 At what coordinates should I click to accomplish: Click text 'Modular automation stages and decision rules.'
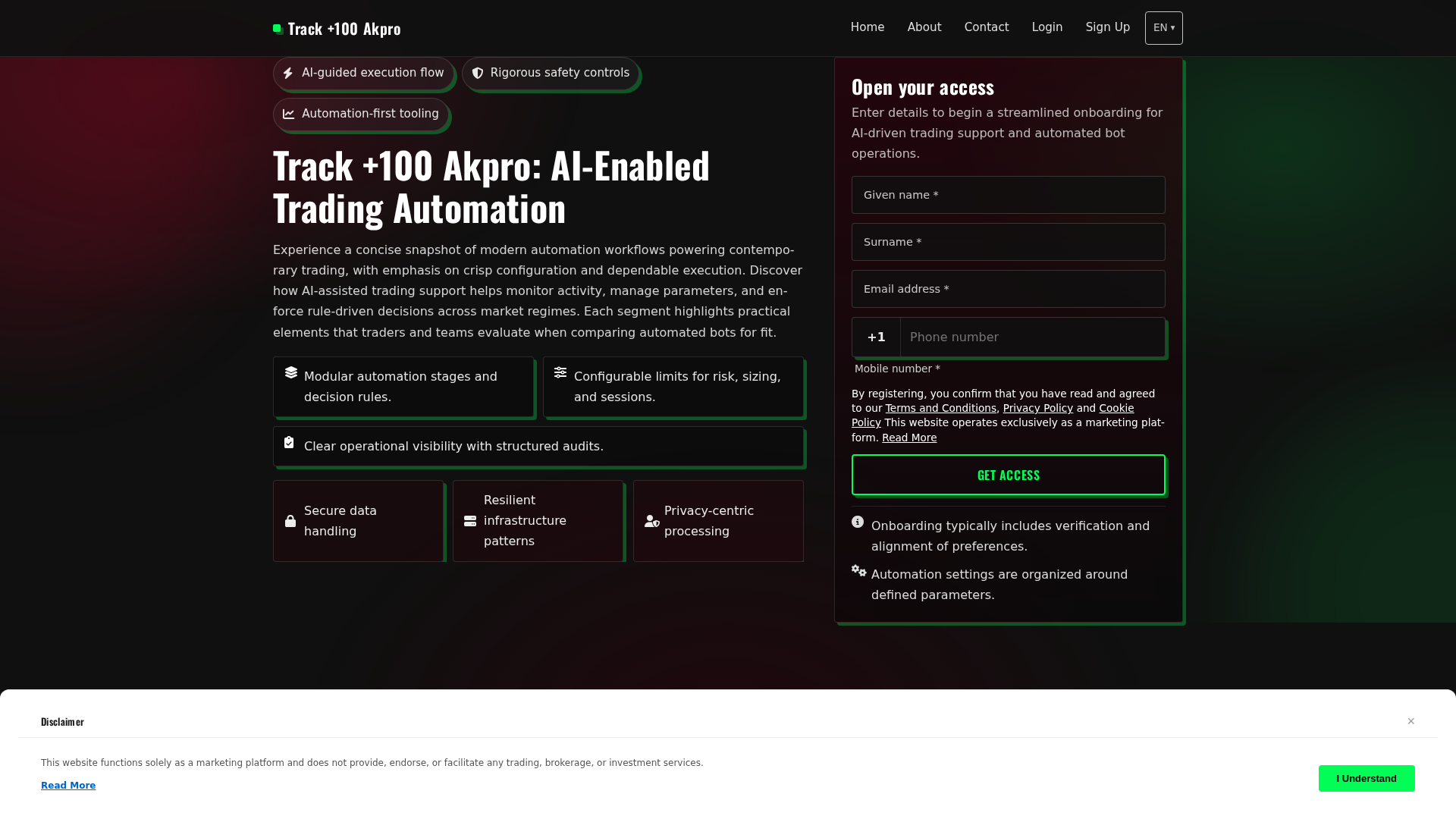pos(400,387)
